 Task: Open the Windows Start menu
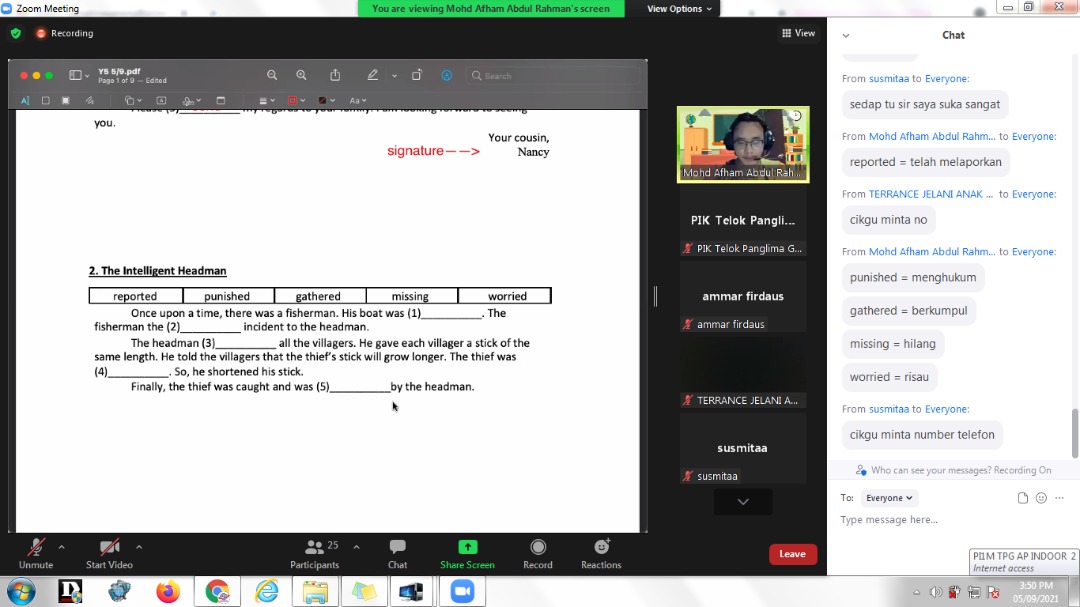[x=21, y=592]
